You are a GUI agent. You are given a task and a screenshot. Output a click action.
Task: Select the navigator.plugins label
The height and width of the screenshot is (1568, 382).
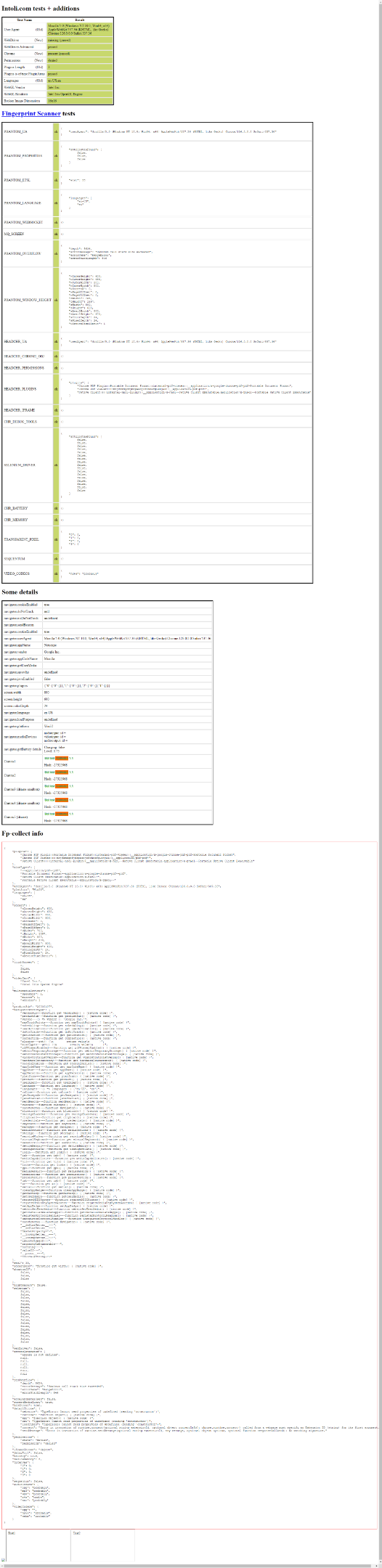(16, 685)
